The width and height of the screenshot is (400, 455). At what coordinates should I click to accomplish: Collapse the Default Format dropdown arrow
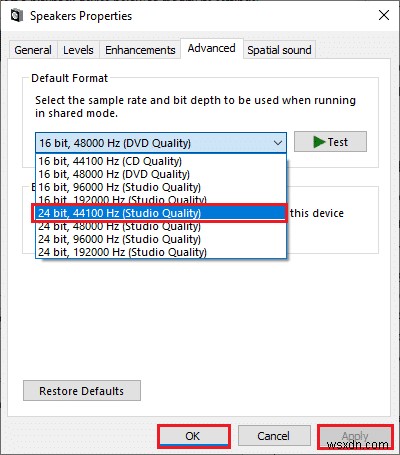point(278,143)
